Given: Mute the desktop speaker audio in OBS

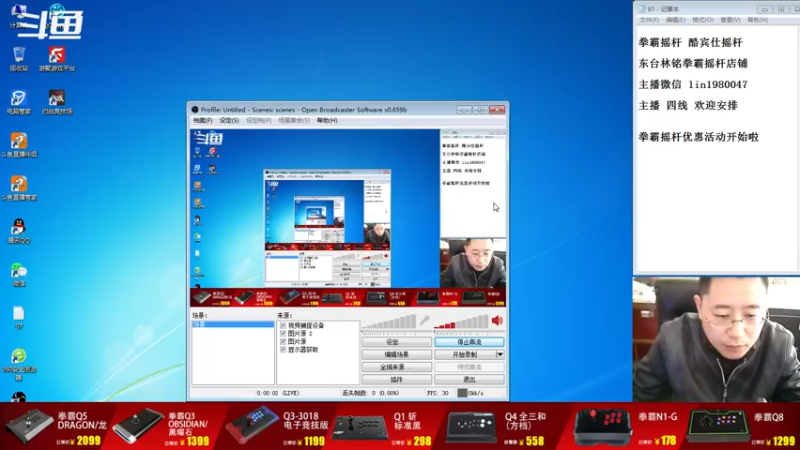Looking at the screenshot, I should pos(497,320).
